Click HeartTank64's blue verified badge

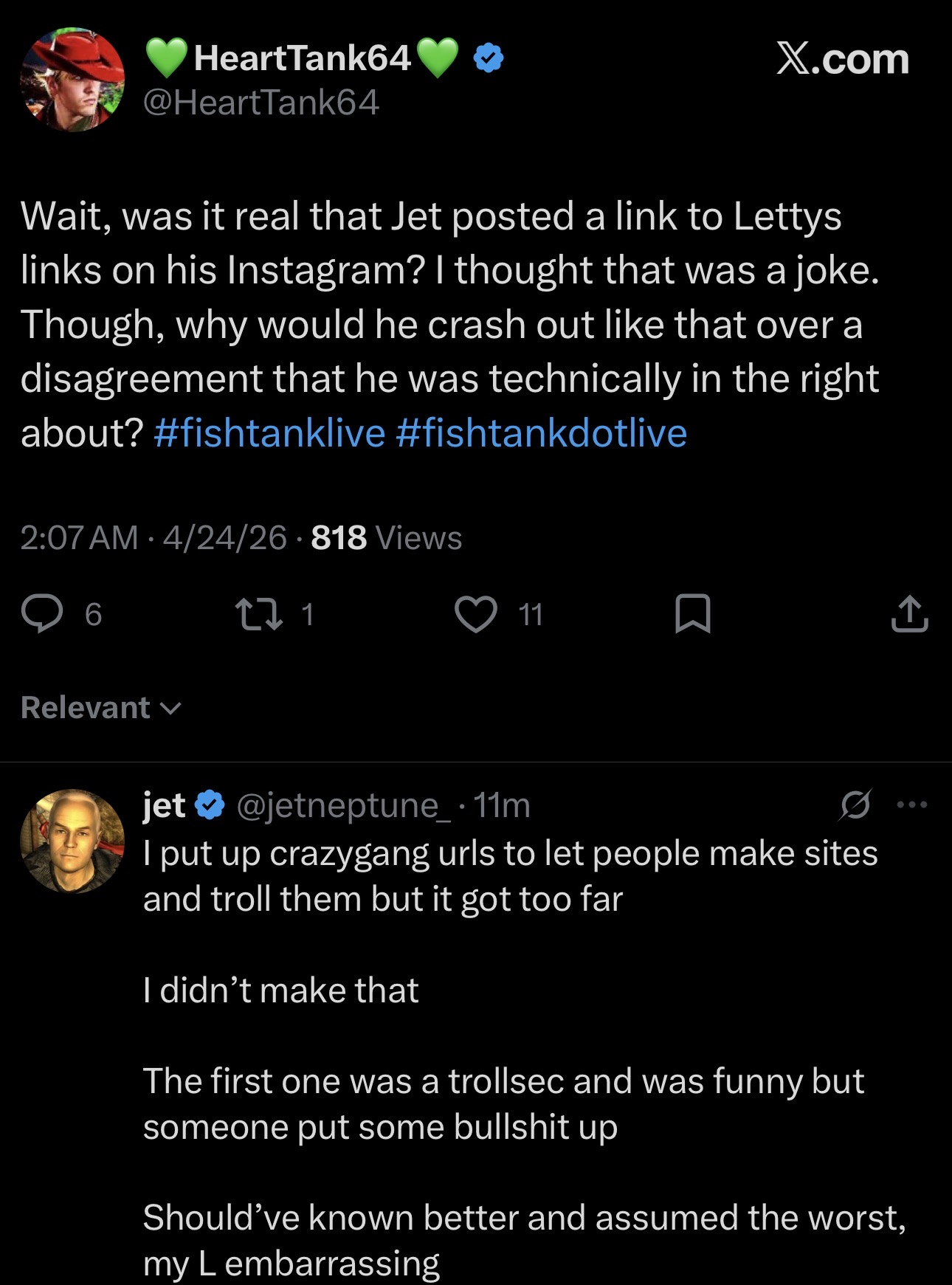click(488, 58)
